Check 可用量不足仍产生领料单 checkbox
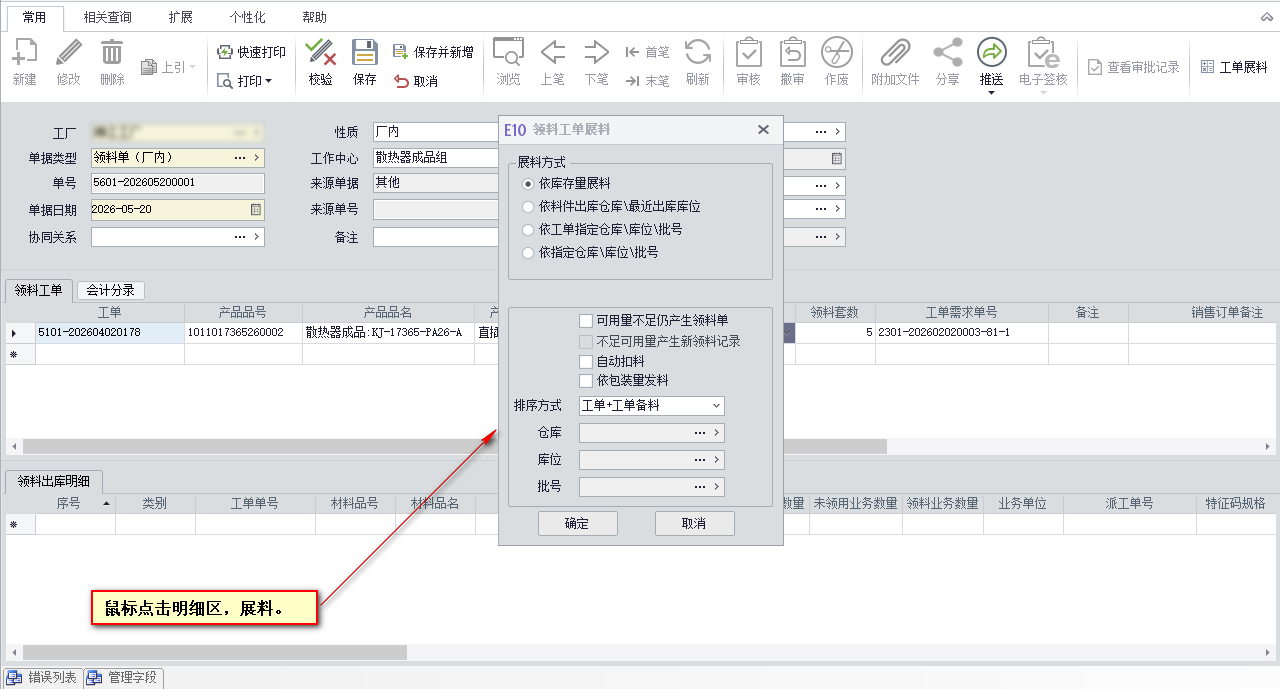Image resolution: width=1280 pixels, height=689 pixels. pos(586,321)
